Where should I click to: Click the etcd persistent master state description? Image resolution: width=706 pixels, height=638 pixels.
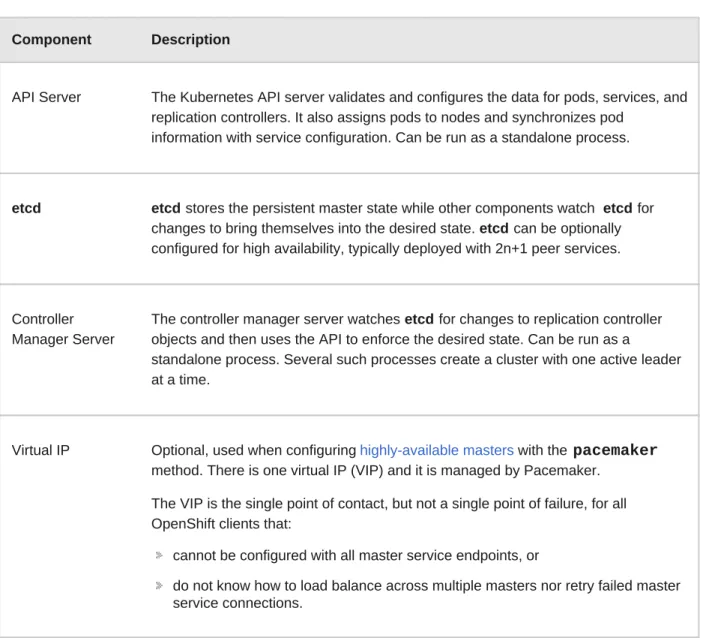pyautogui.click(x=403, y=228)
